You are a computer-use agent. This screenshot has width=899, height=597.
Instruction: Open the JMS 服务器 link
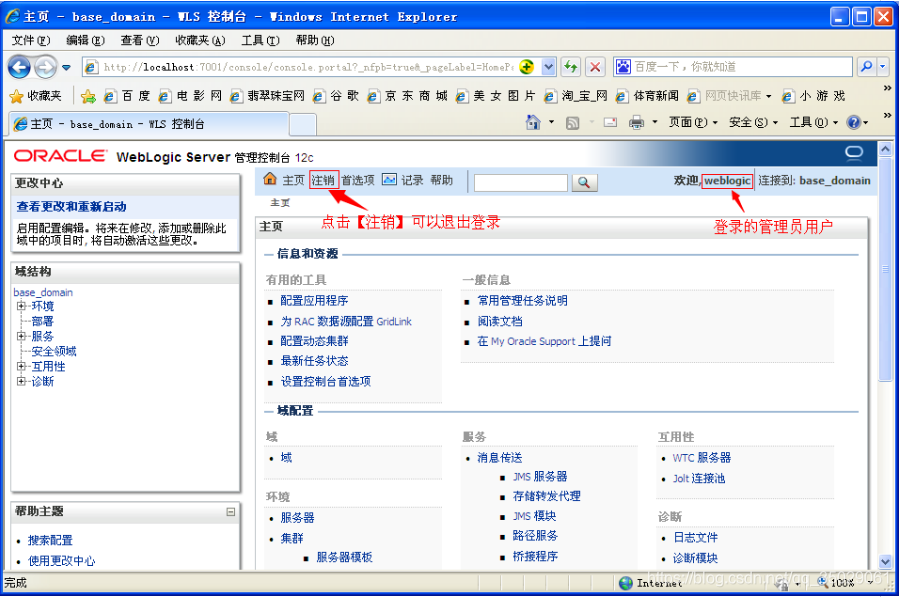click(x=540, y=477)
